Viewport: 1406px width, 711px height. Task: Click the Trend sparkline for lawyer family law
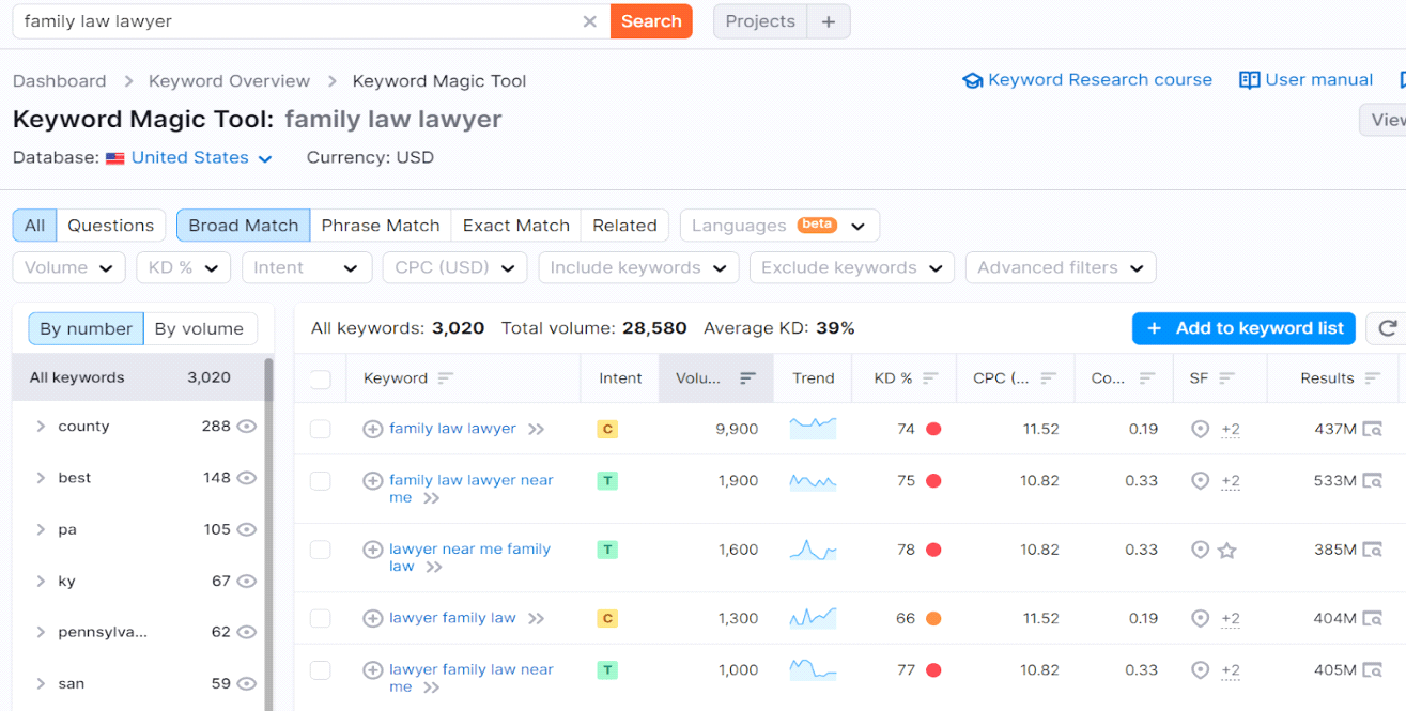(812, 618)
